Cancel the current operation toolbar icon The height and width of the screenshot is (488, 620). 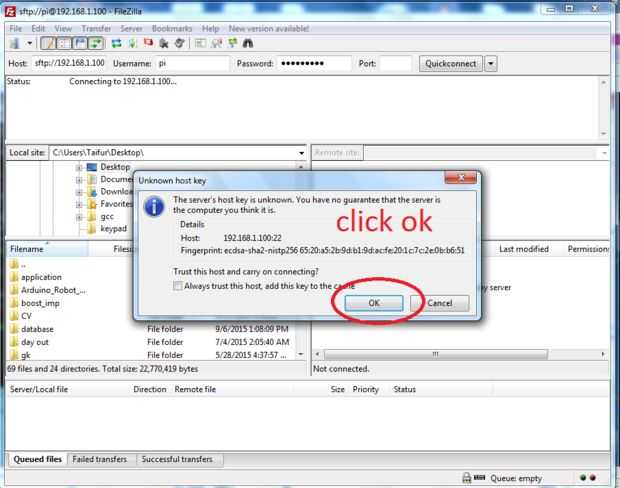[148, 43]
